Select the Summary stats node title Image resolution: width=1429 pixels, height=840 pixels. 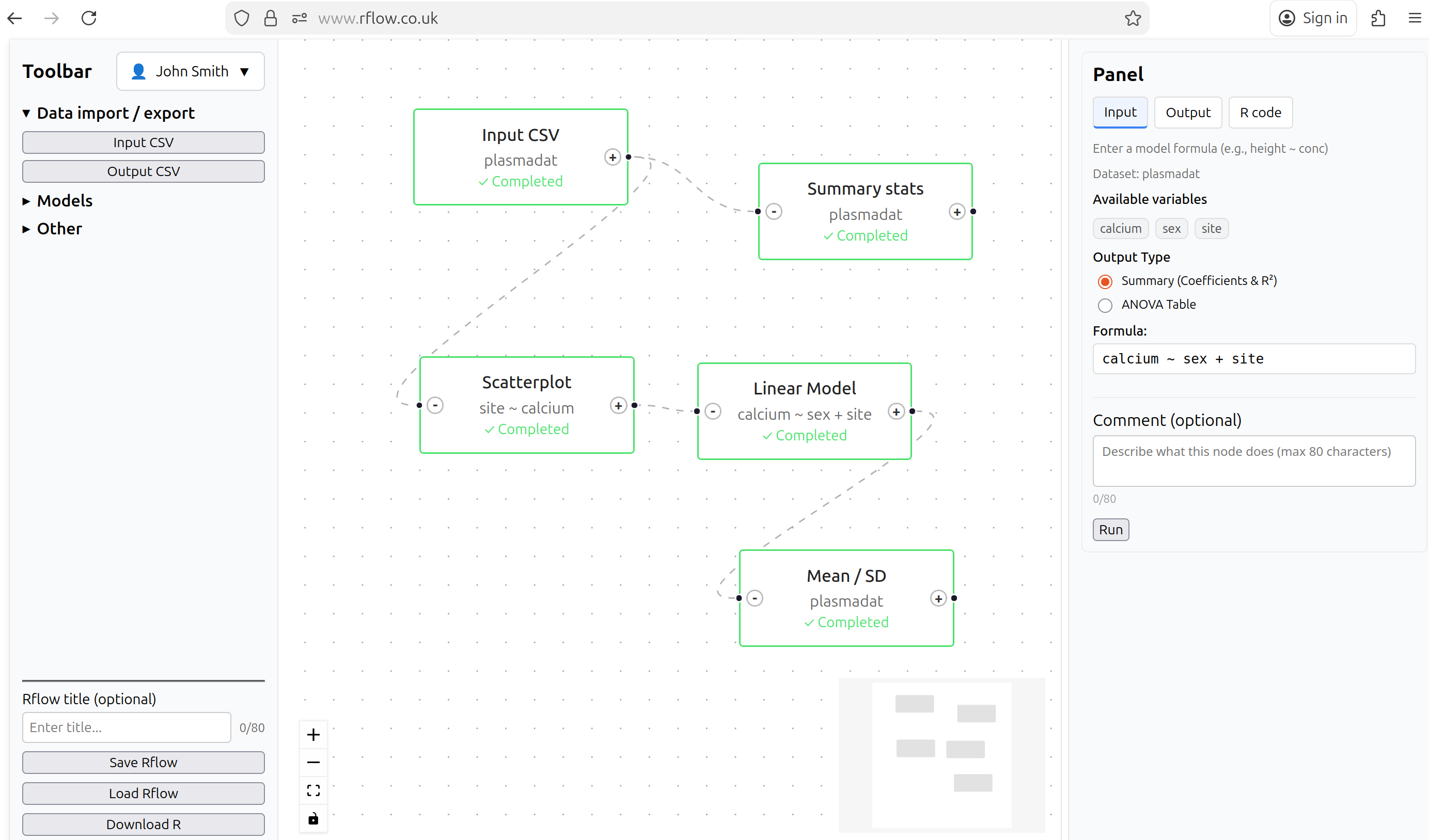pos(866,189)
